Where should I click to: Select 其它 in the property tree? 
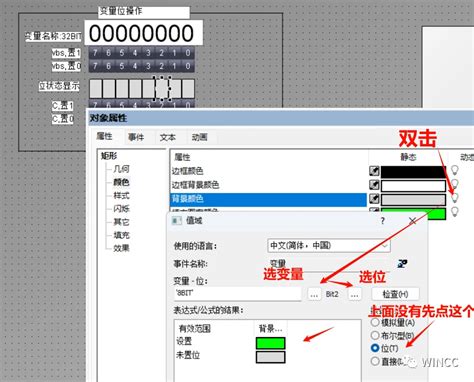[x=121, y=222]
